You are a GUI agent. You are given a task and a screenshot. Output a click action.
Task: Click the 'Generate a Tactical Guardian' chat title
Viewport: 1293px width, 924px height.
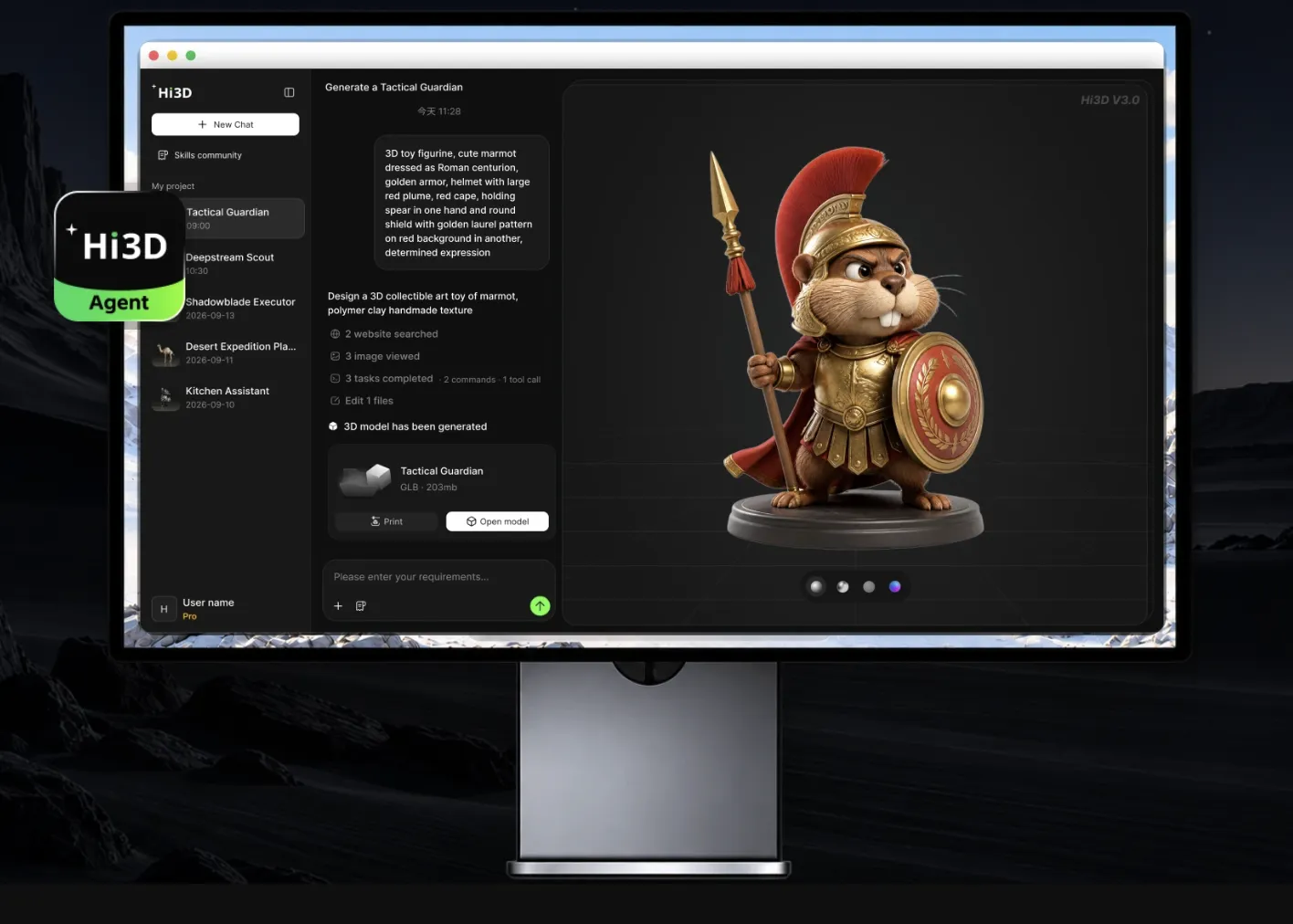click(394, 88)
